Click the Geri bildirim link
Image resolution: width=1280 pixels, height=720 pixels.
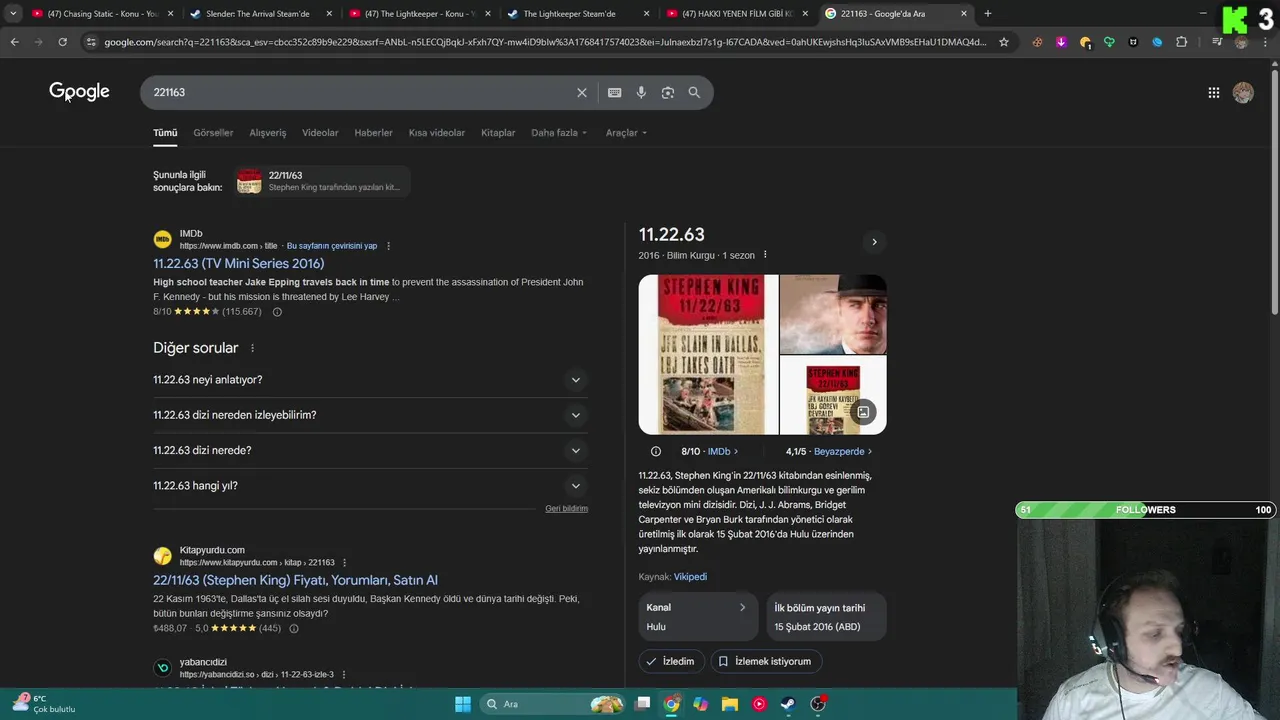coord(566,509)
